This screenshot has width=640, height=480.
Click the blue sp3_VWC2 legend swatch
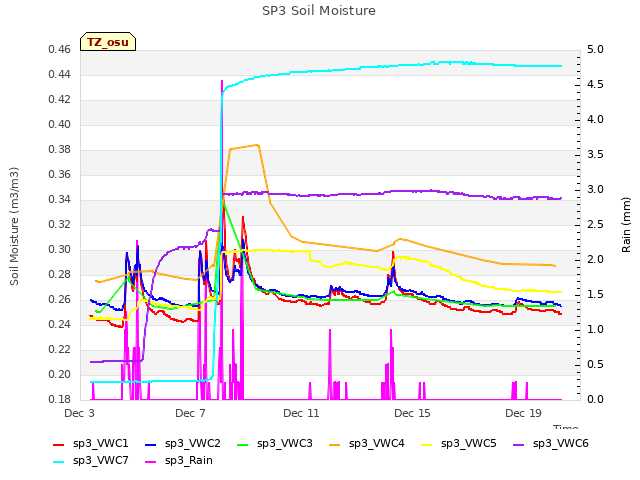tap(151, 444)
